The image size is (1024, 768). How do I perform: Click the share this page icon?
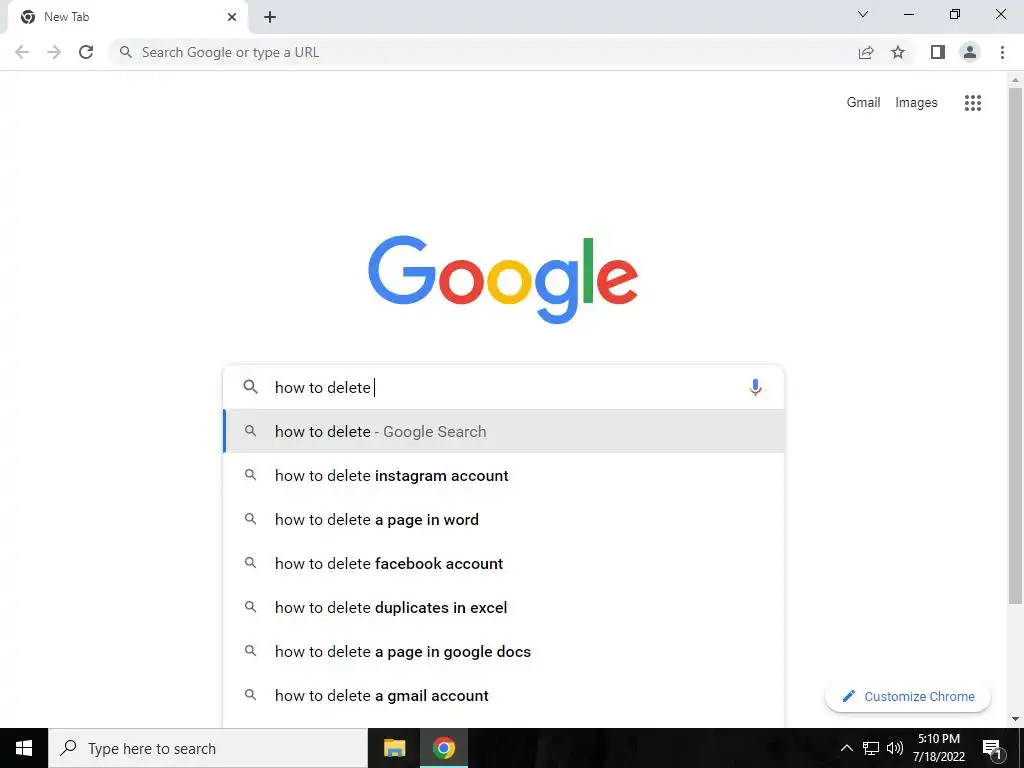pos(866,52)
